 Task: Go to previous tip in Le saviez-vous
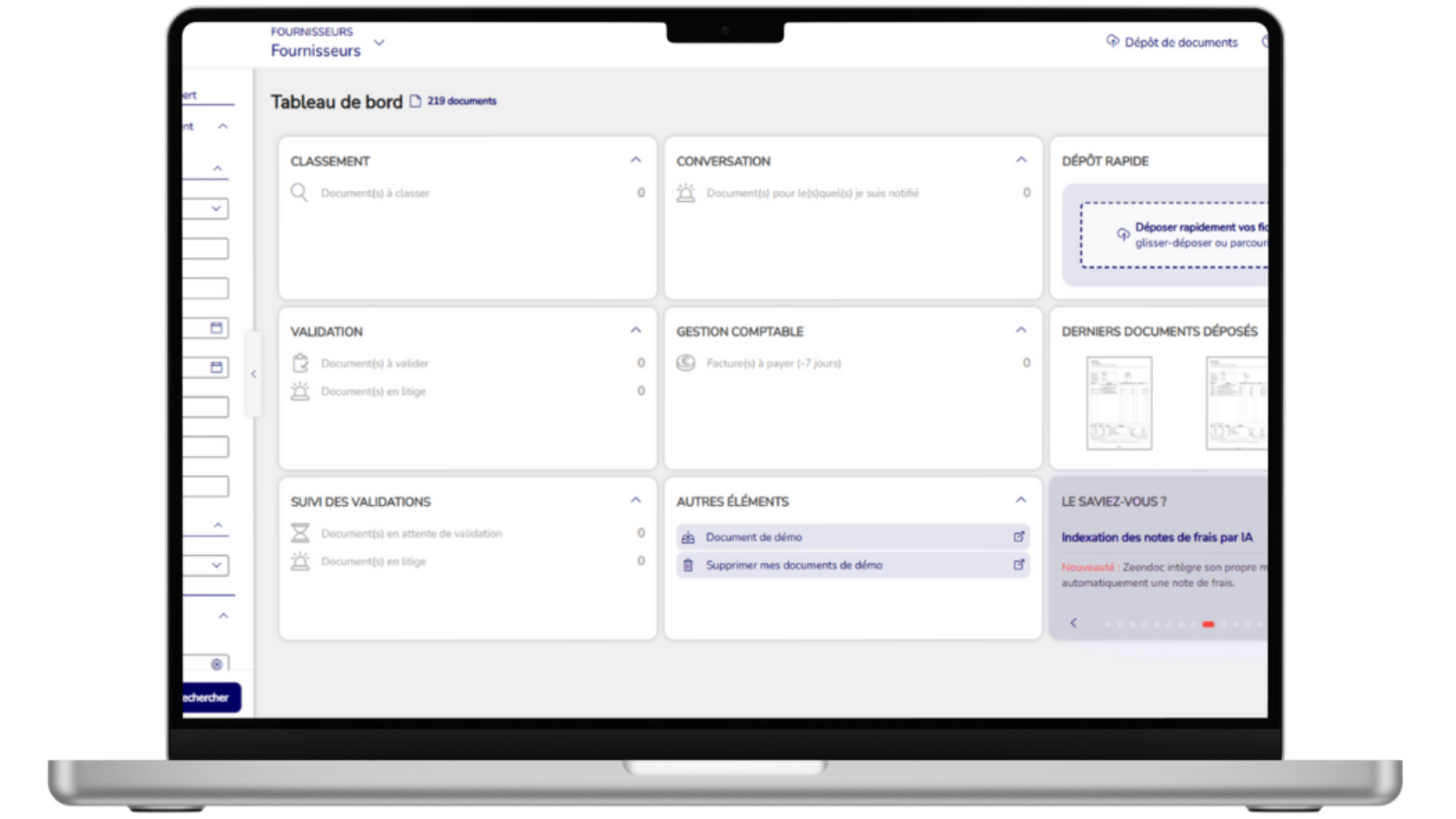[x=1074, y=623]
